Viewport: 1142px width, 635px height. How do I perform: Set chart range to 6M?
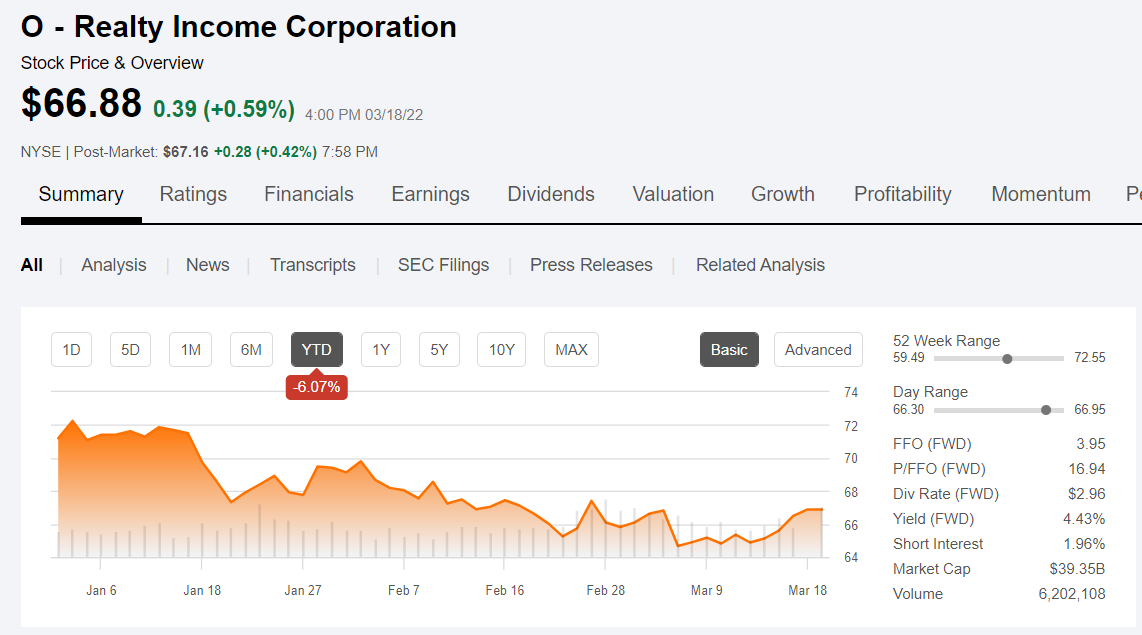tap(251, 350)
